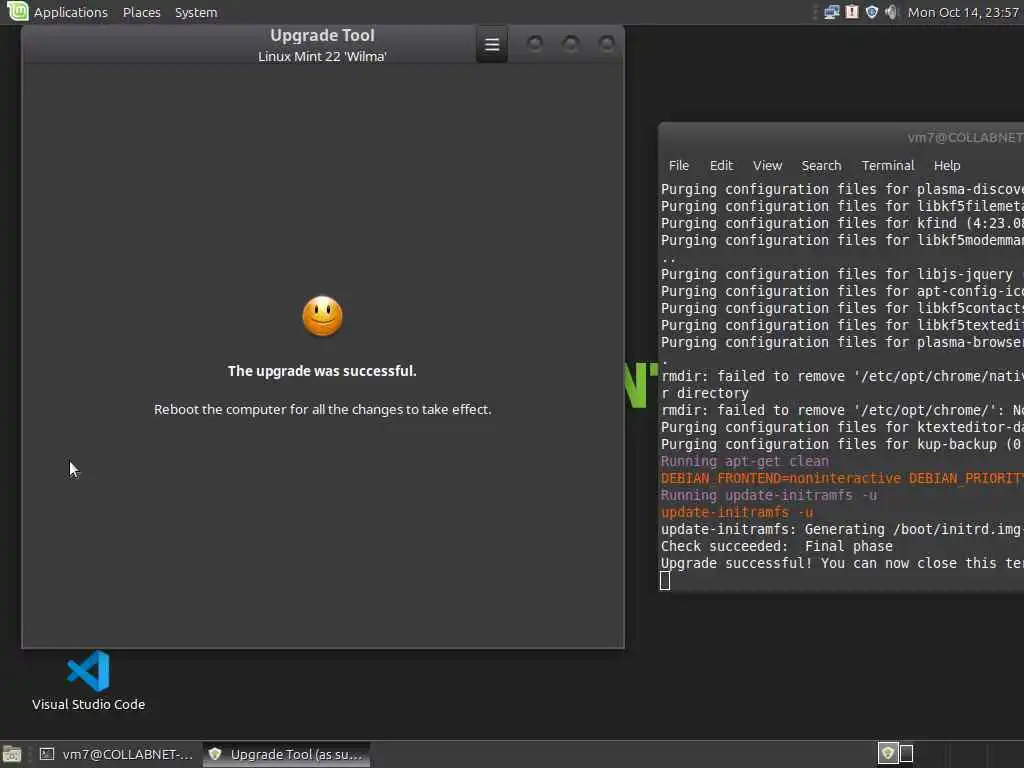Click the terminal line about apt-config-ico
The height and width of the screenshot is (768, 1024).
842,291
